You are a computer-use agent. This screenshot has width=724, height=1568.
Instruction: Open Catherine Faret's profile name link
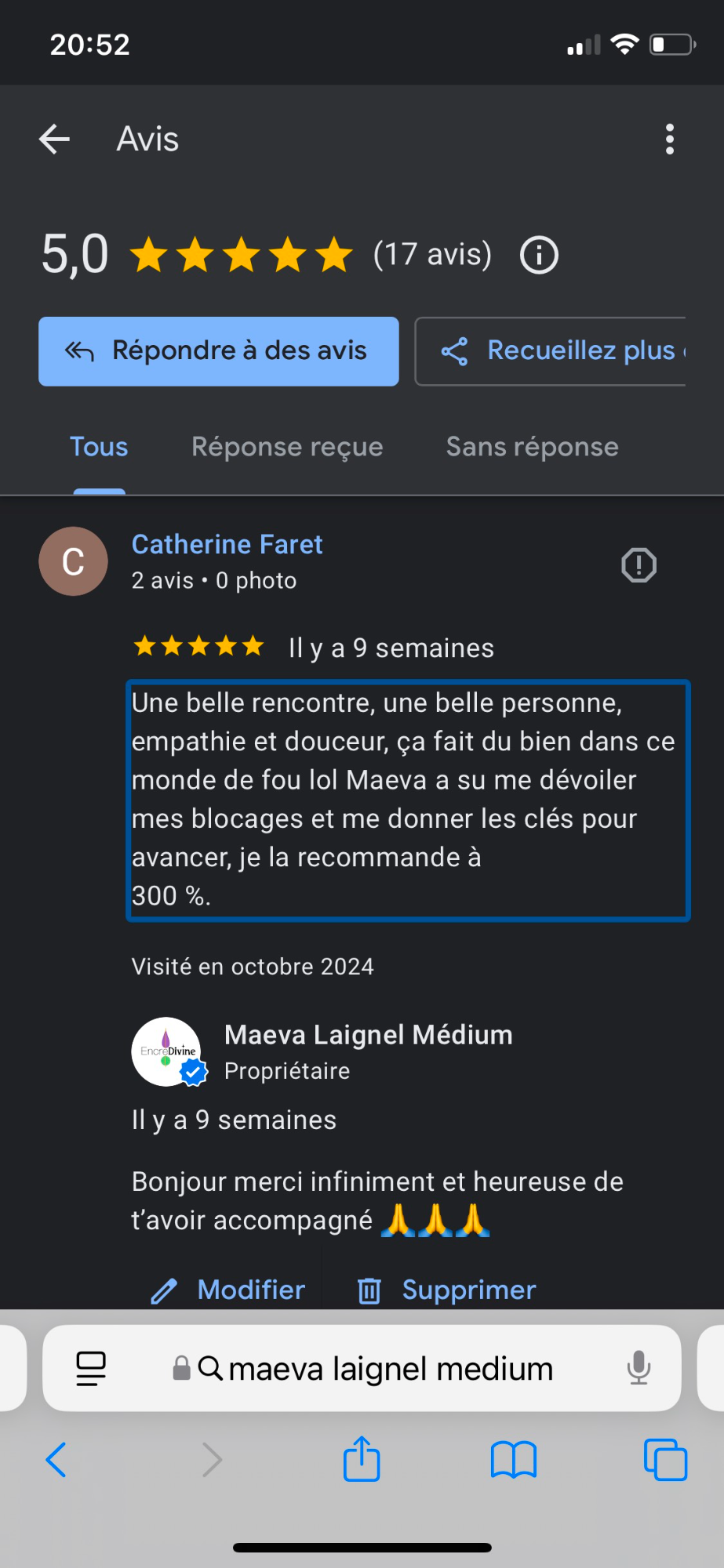[x=227, y=544]
